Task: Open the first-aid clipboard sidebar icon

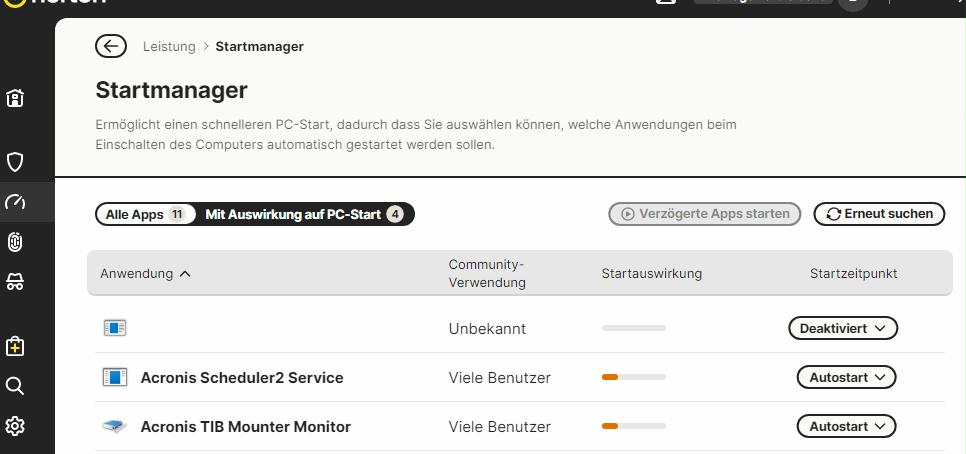Action: tap(15, 346)
